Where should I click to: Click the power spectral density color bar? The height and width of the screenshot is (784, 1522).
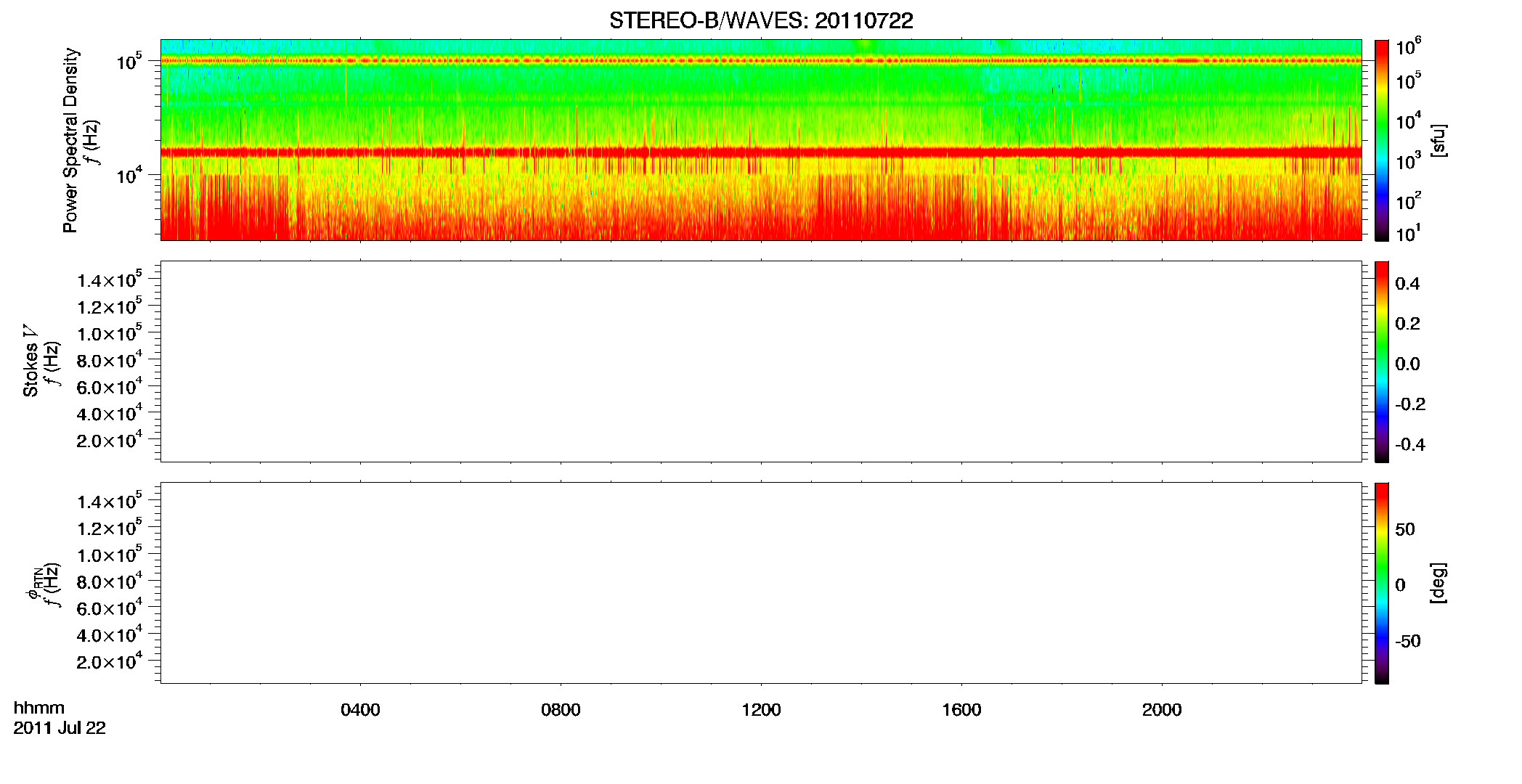pyautogui.click(x=1382, y=140)
